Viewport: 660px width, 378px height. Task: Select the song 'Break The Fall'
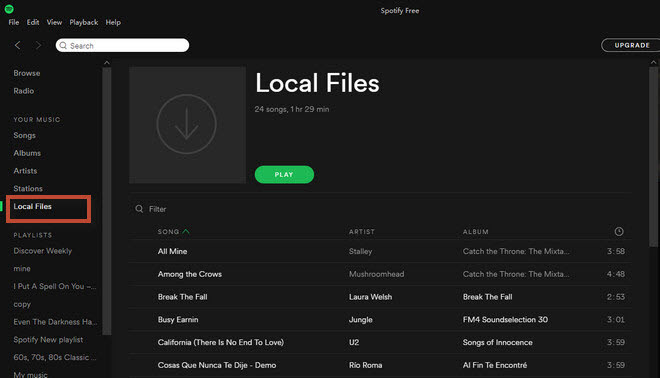click(x=182, y=297)
